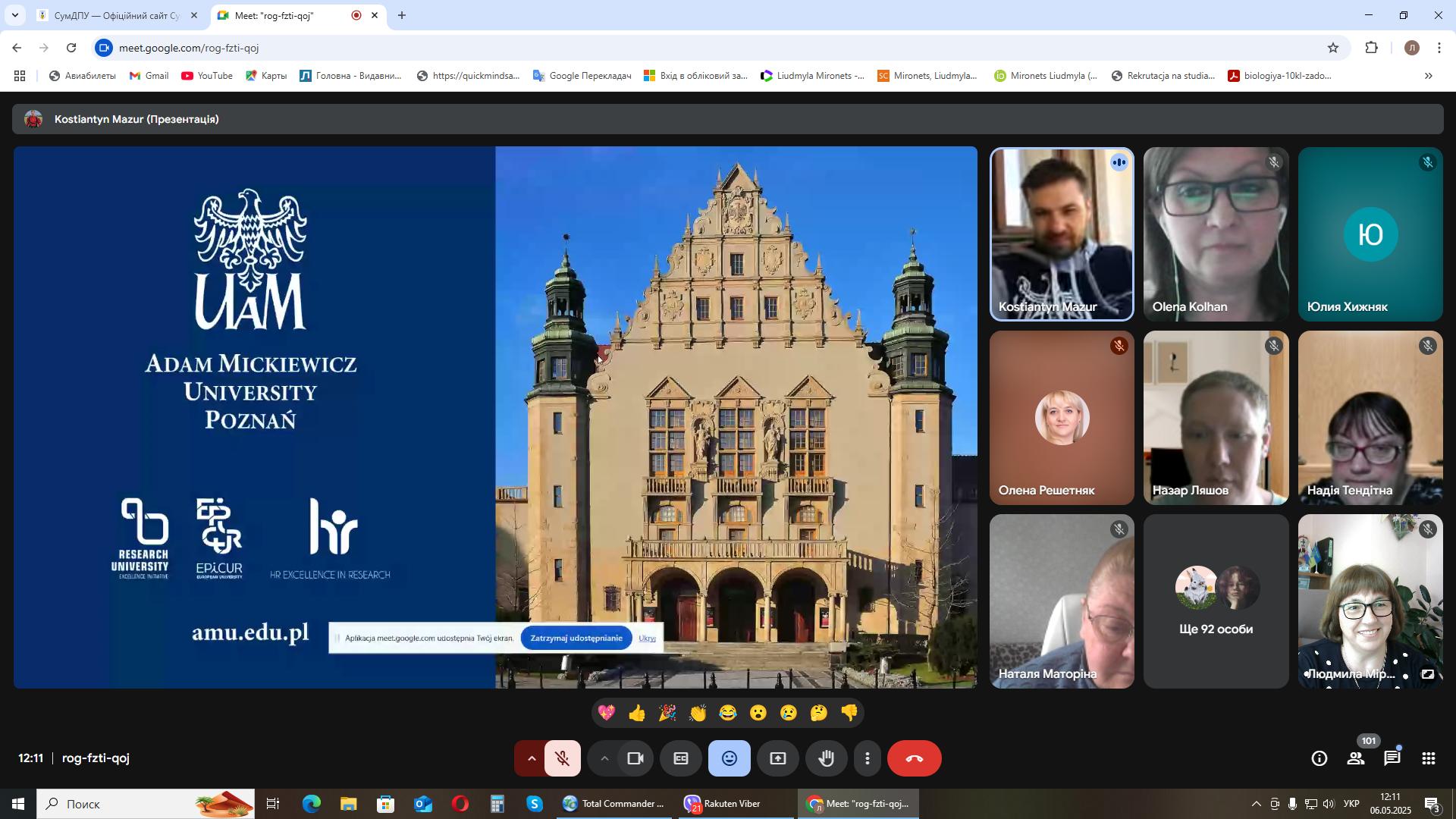
Task: Turn on the camera in Meet
Action: 635,758
